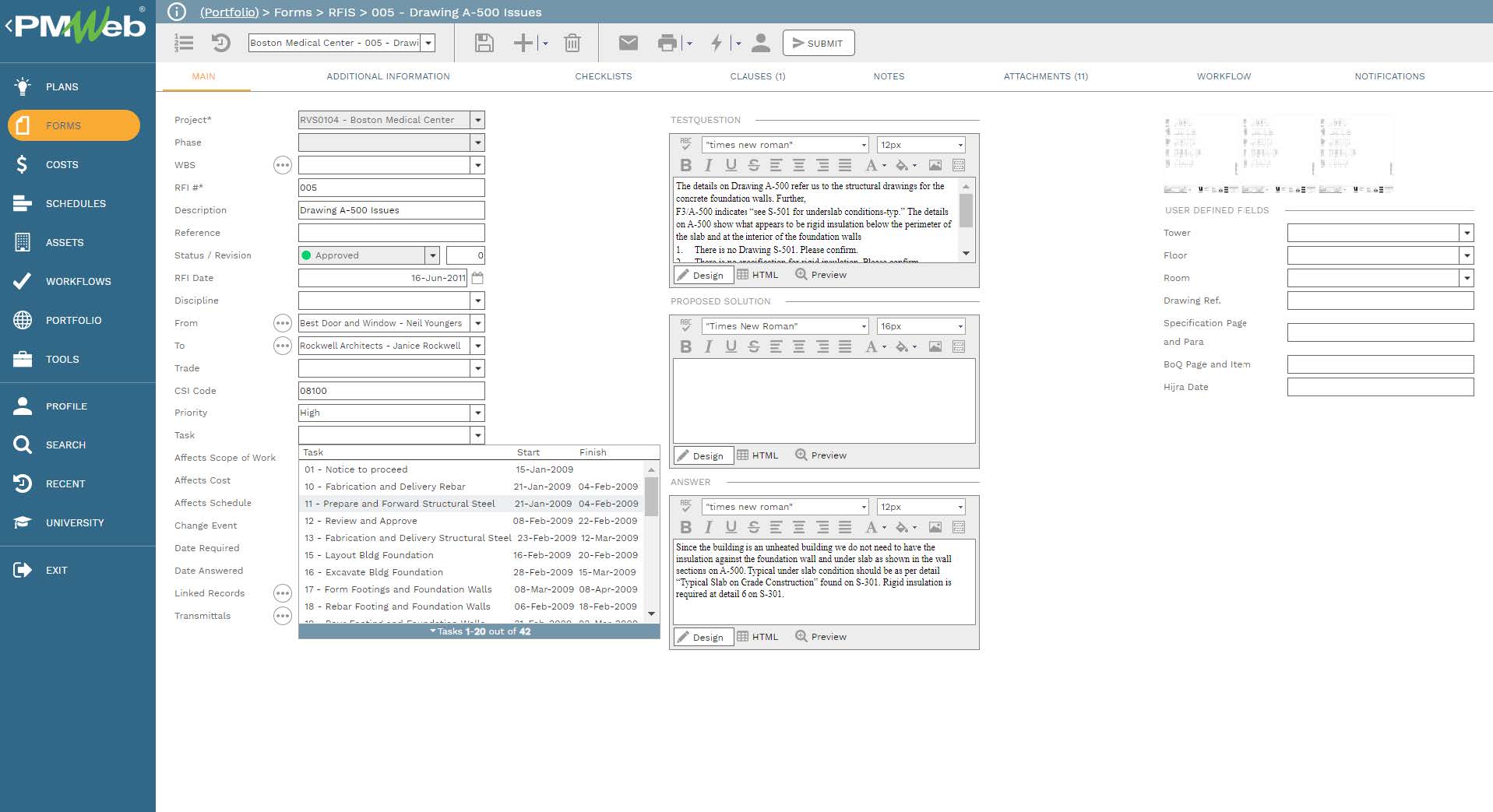Open highlight color picker in Proposed Solution editor
The width and height of the screenshot is (1493, 812).
pos(906,346)
